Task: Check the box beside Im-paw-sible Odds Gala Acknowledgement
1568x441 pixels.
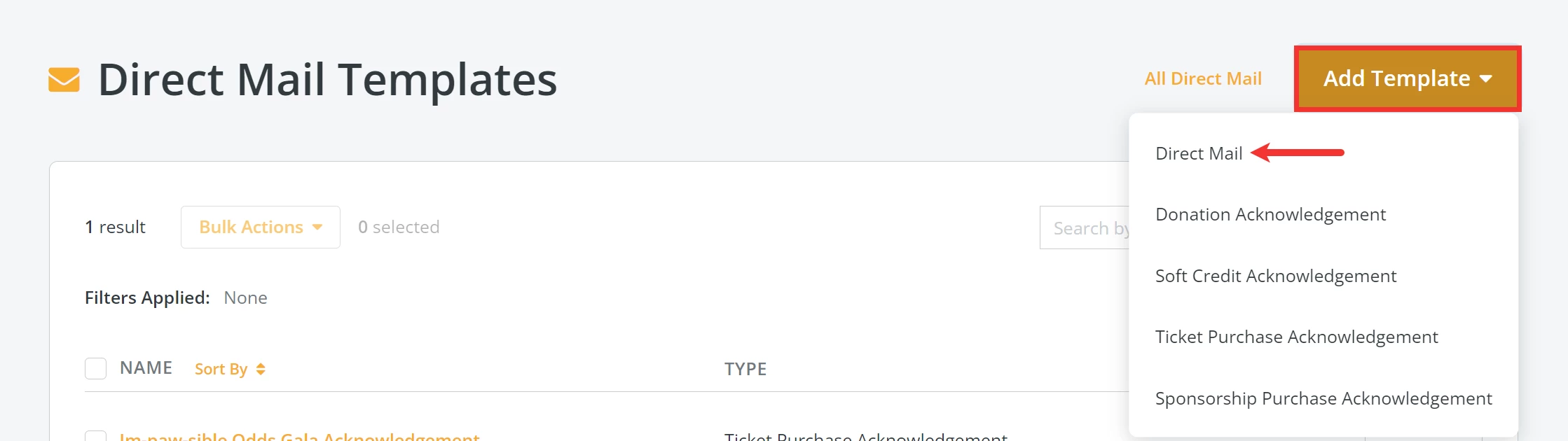Action: pyautogui.click(x=95, y=437)
